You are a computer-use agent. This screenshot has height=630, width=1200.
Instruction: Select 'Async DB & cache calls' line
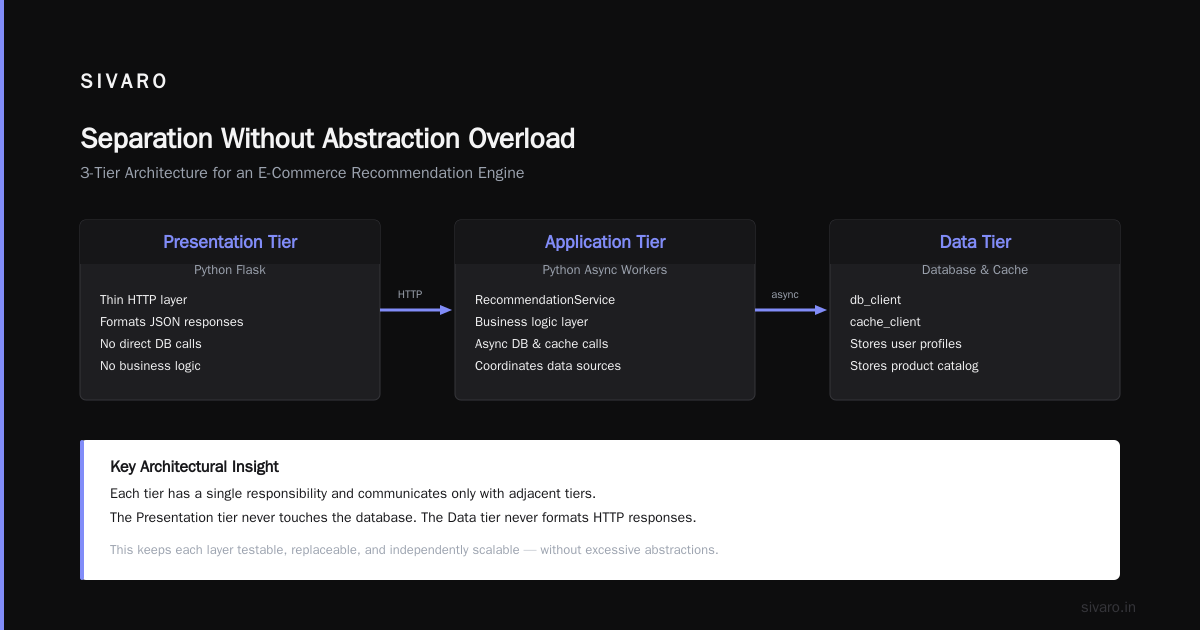coord(541,344)
